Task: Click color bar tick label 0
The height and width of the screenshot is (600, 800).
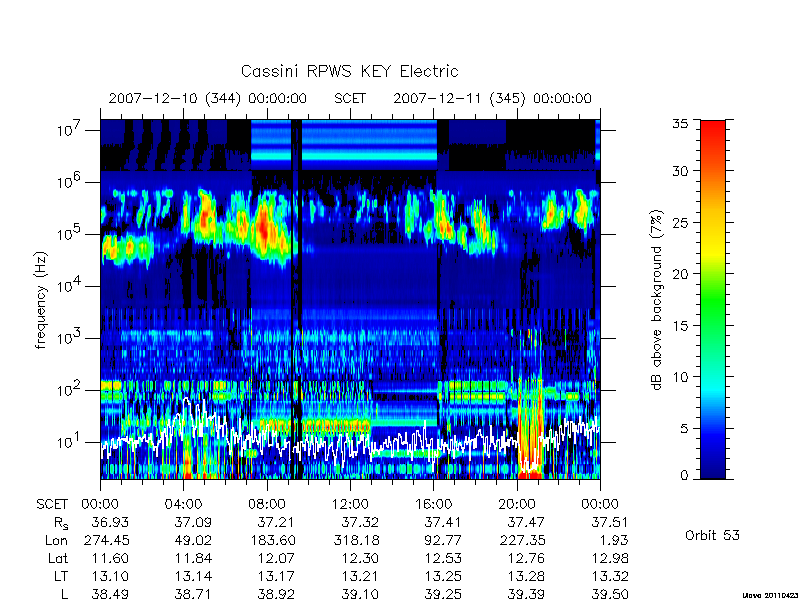Action: tap(684, 476)
